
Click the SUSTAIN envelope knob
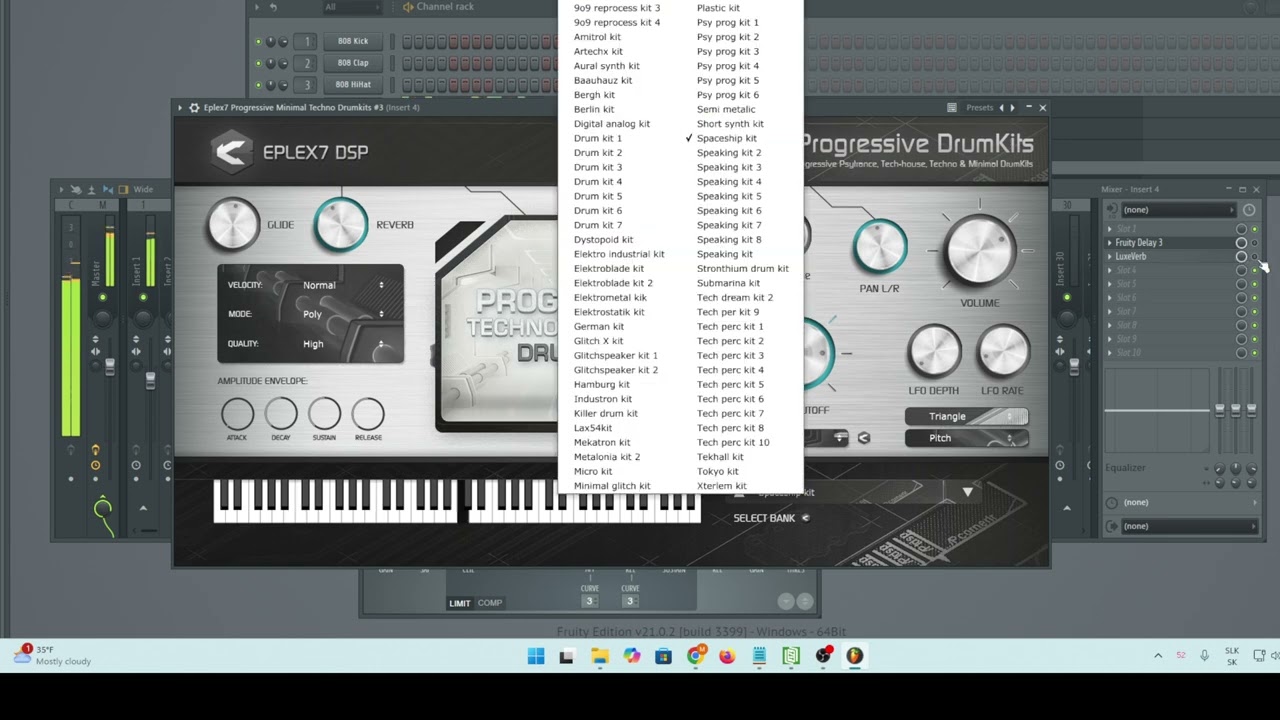pyautogui.click(x=324, y=414)
